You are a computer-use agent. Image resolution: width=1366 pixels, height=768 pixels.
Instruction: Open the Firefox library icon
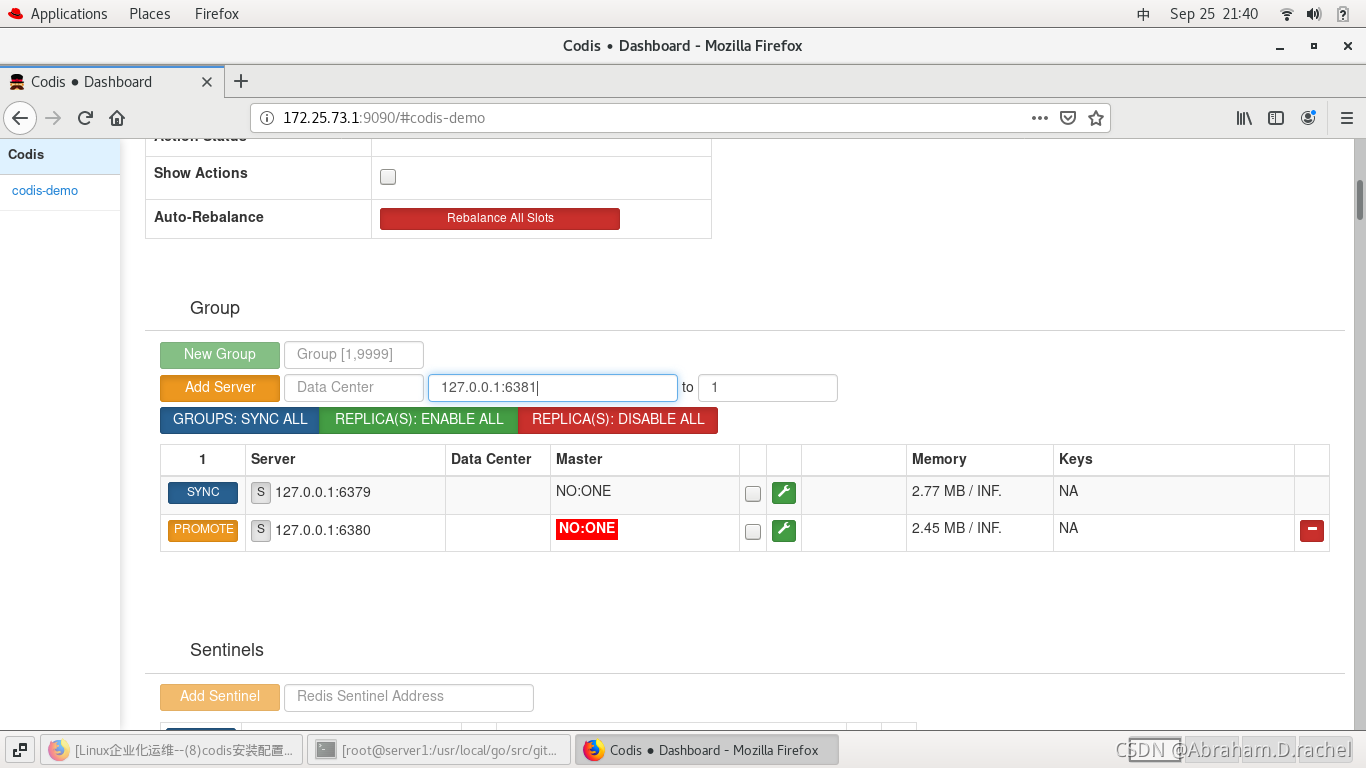1244,118
